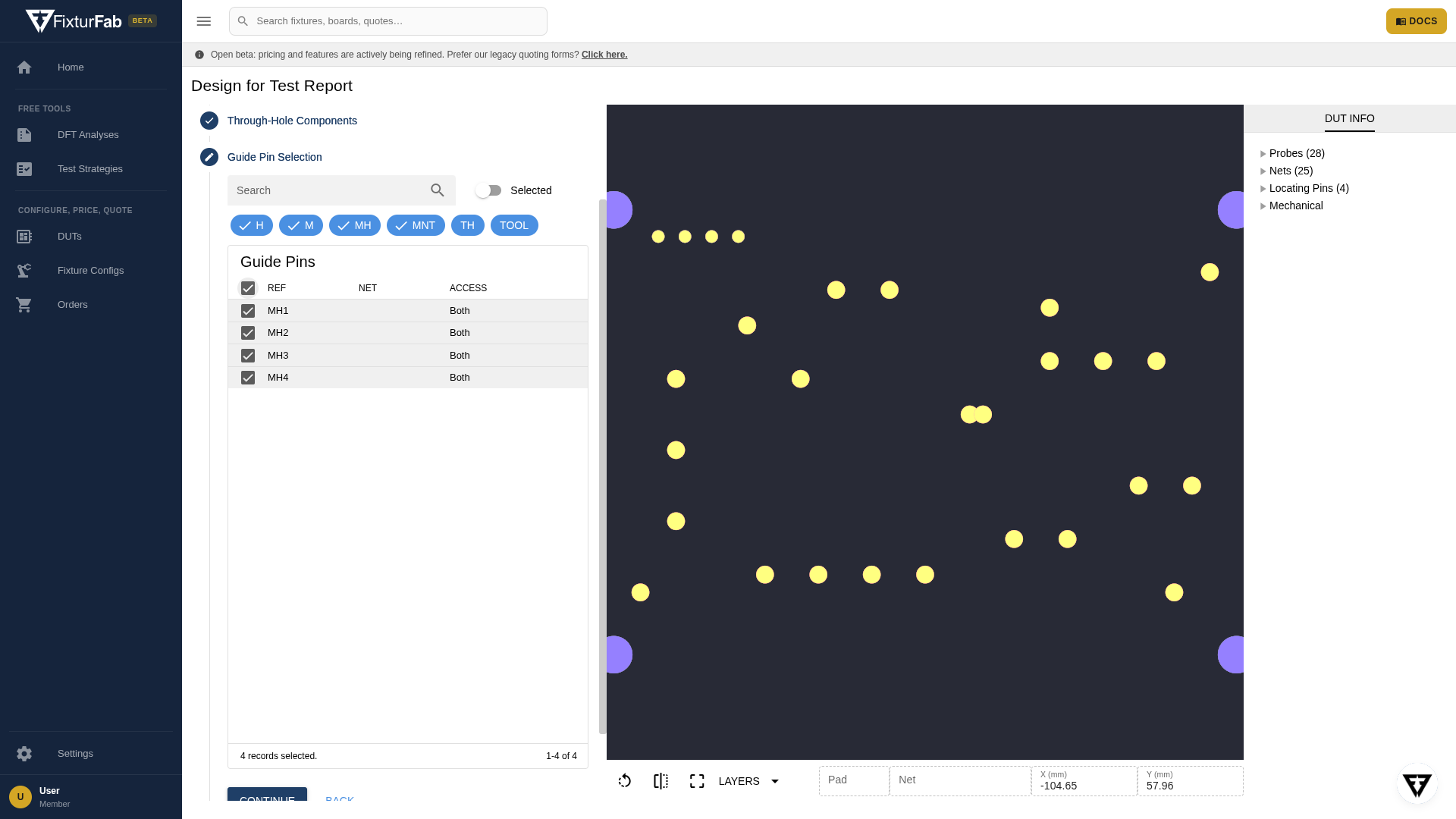1456x819 pixels.
Task: Toggle the select-all header checkbox
Action: pyautogui.click(x=248, y=288)
